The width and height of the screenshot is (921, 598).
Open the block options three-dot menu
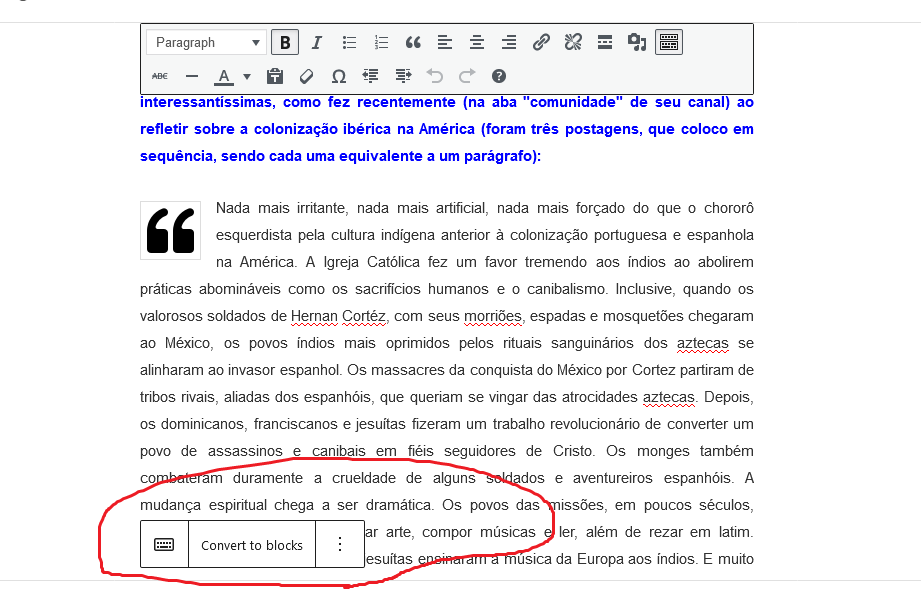(340, 545)
